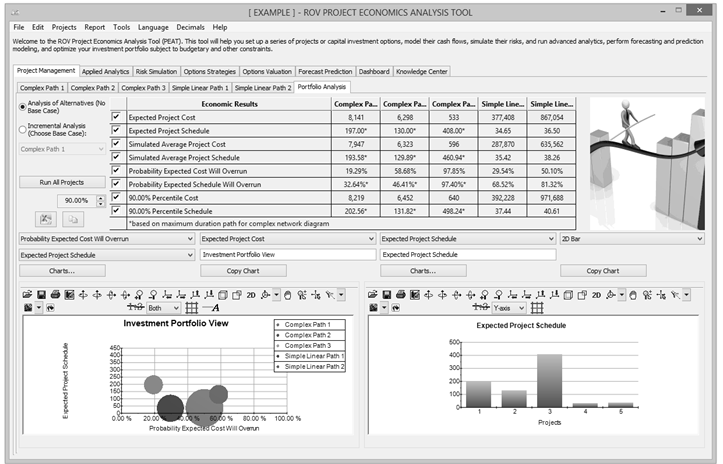Click the 90.00% percentile spinner arrows
Screen dimensions: 723x464
click(101, 201)
